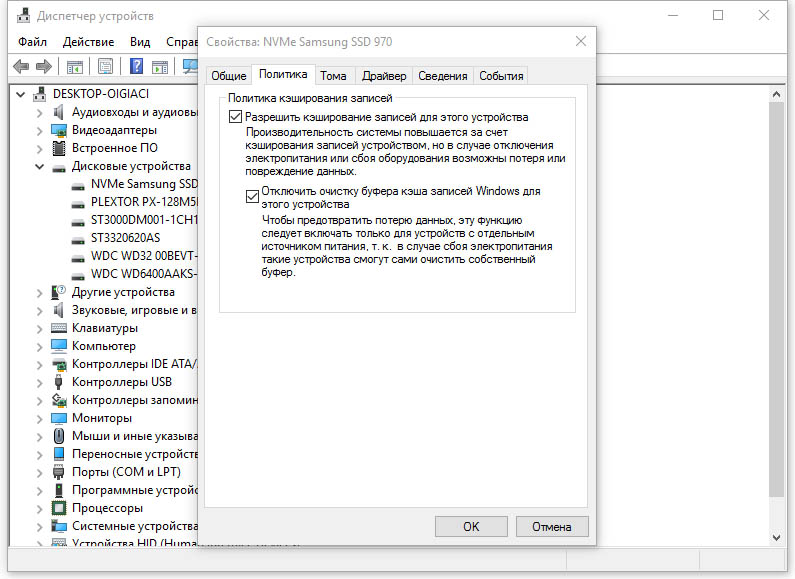Switch to the Драйвер tab
Viewport: 795px width, 579px height.
point(383,76)
